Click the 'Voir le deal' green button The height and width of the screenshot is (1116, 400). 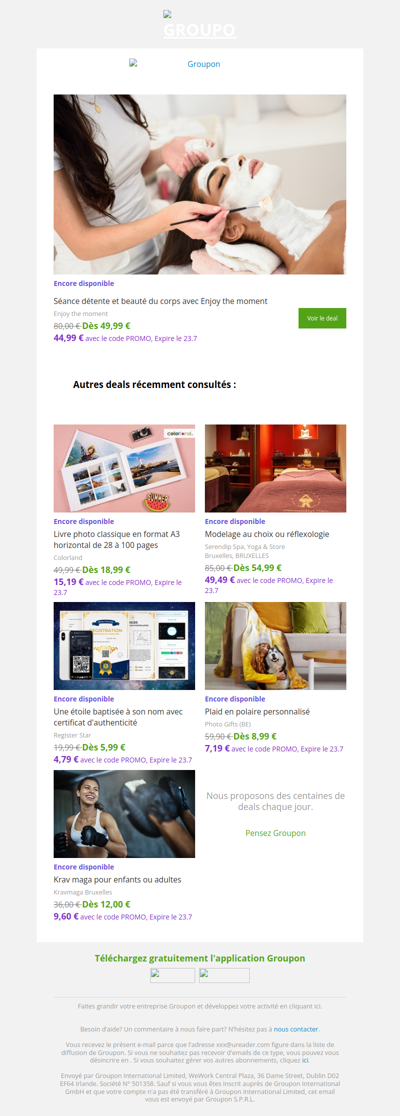tap(322, 318)
